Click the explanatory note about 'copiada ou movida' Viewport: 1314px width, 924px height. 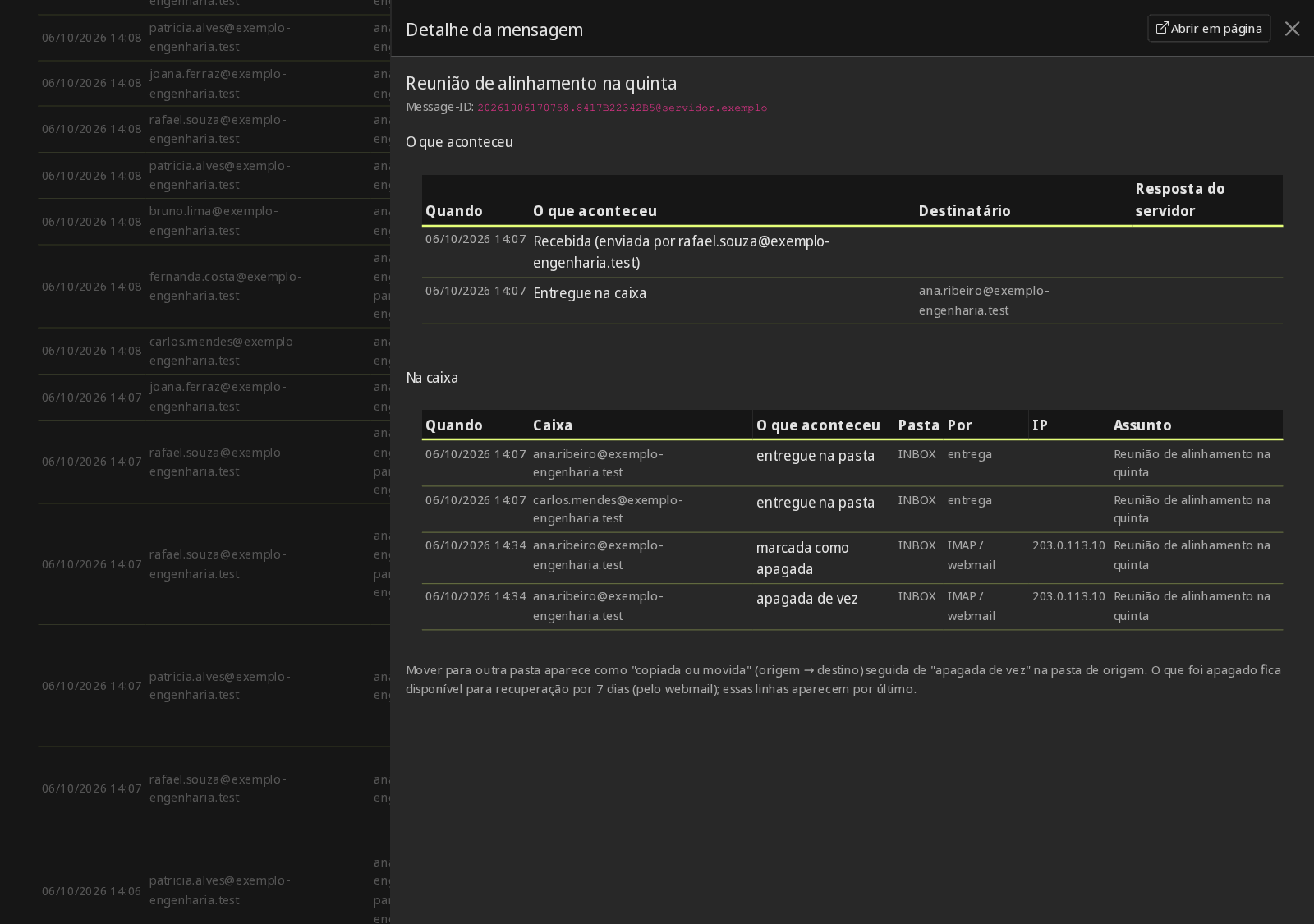(843, 679)
